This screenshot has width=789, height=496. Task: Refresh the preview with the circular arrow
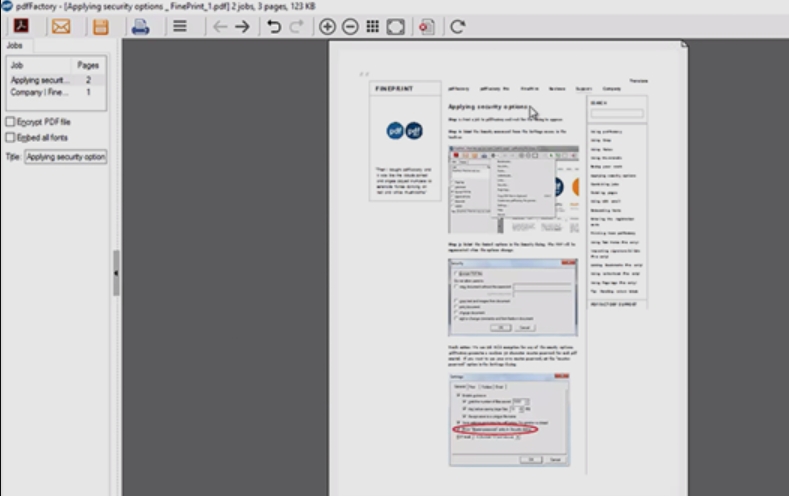click(x=457, y=27)
